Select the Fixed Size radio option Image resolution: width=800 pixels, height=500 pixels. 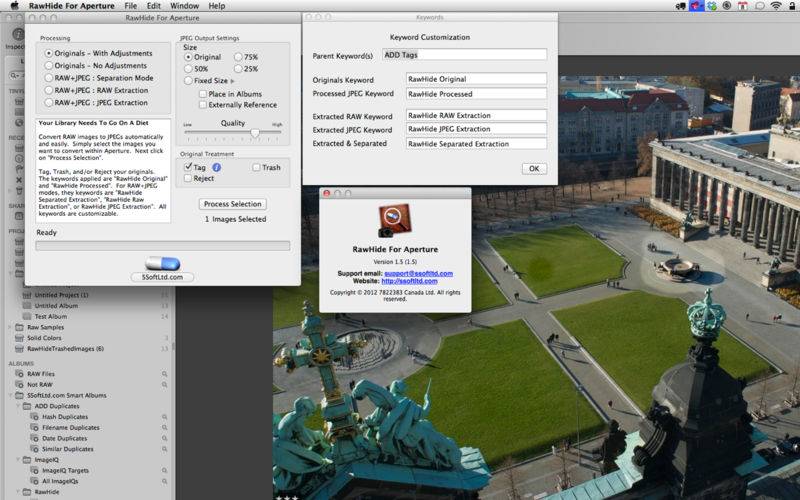[x=188, y=81]
